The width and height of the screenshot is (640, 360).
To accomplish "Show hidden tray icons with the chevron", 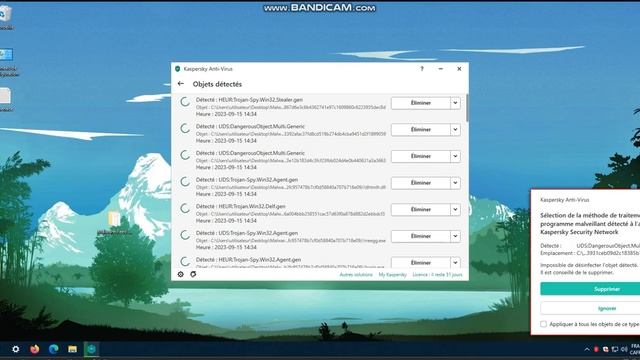I will click(x=587, y=349).
